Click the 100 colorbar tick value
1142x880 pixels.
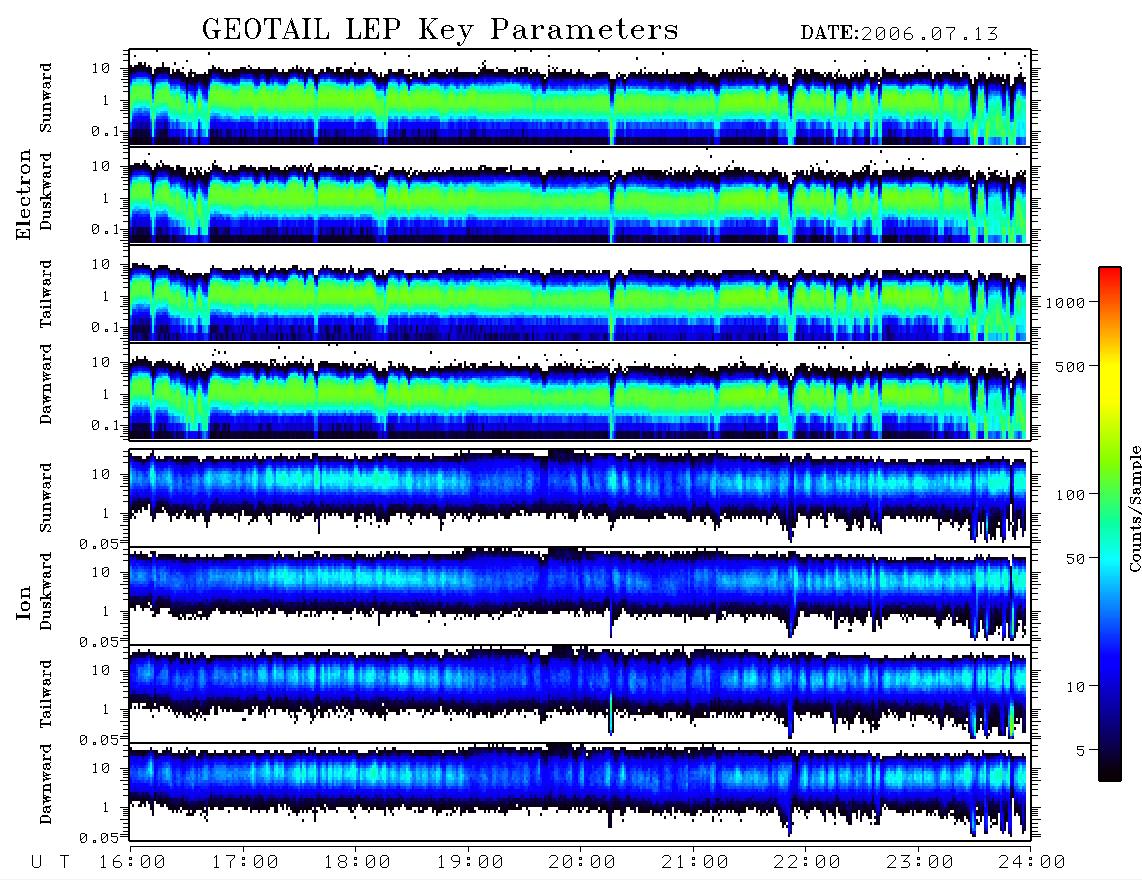[1070, 495]
